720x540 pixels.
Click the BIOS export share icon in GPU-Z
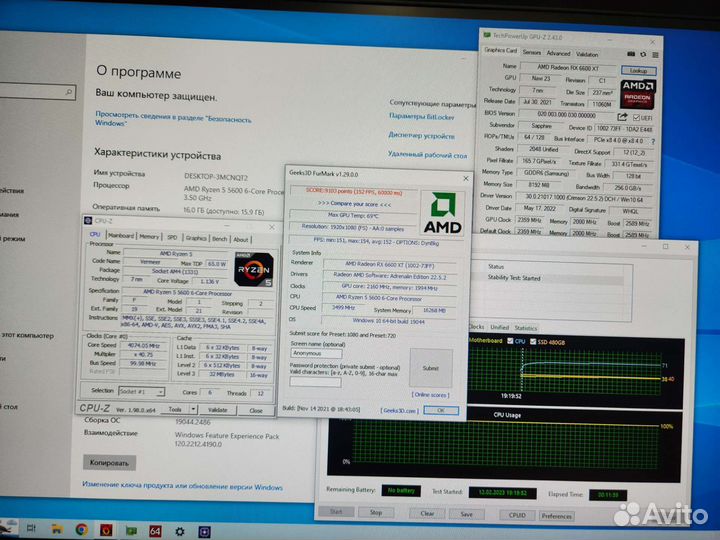(623, 117)
